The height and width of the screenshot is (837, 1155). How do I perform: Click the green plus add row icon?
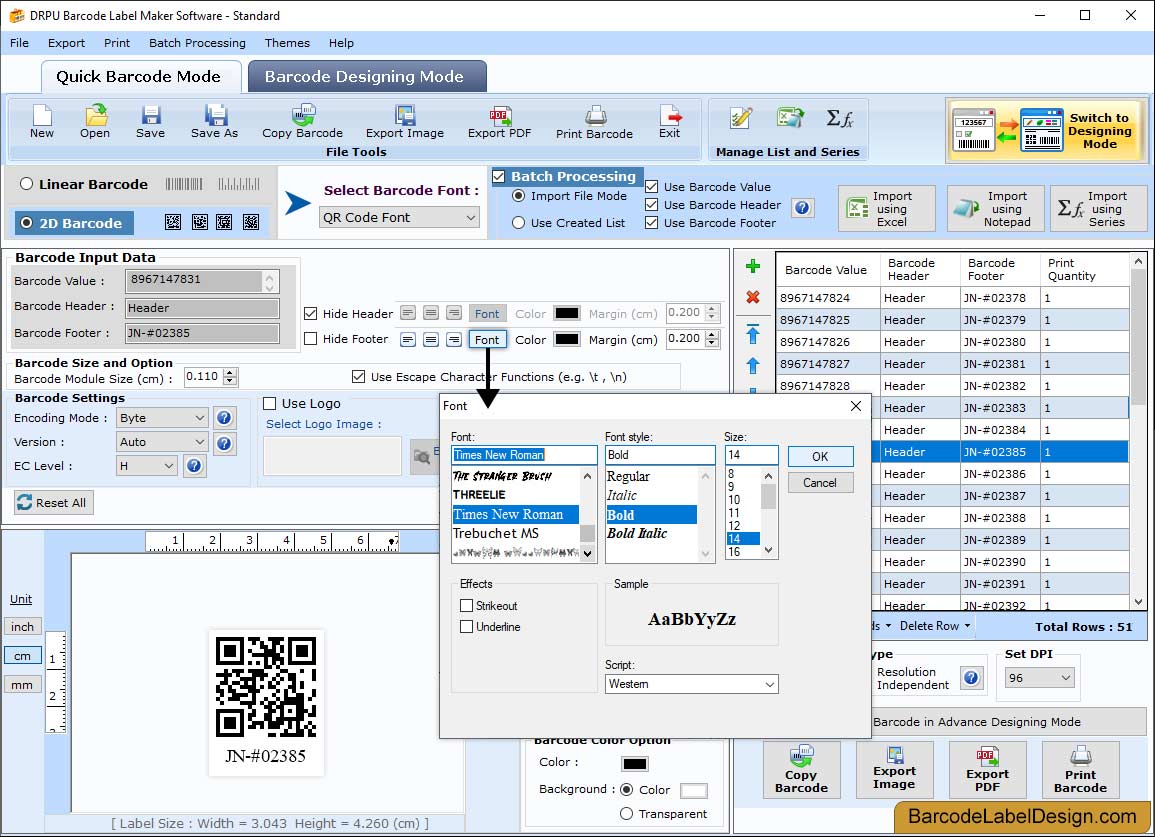[x=753, y=267]
